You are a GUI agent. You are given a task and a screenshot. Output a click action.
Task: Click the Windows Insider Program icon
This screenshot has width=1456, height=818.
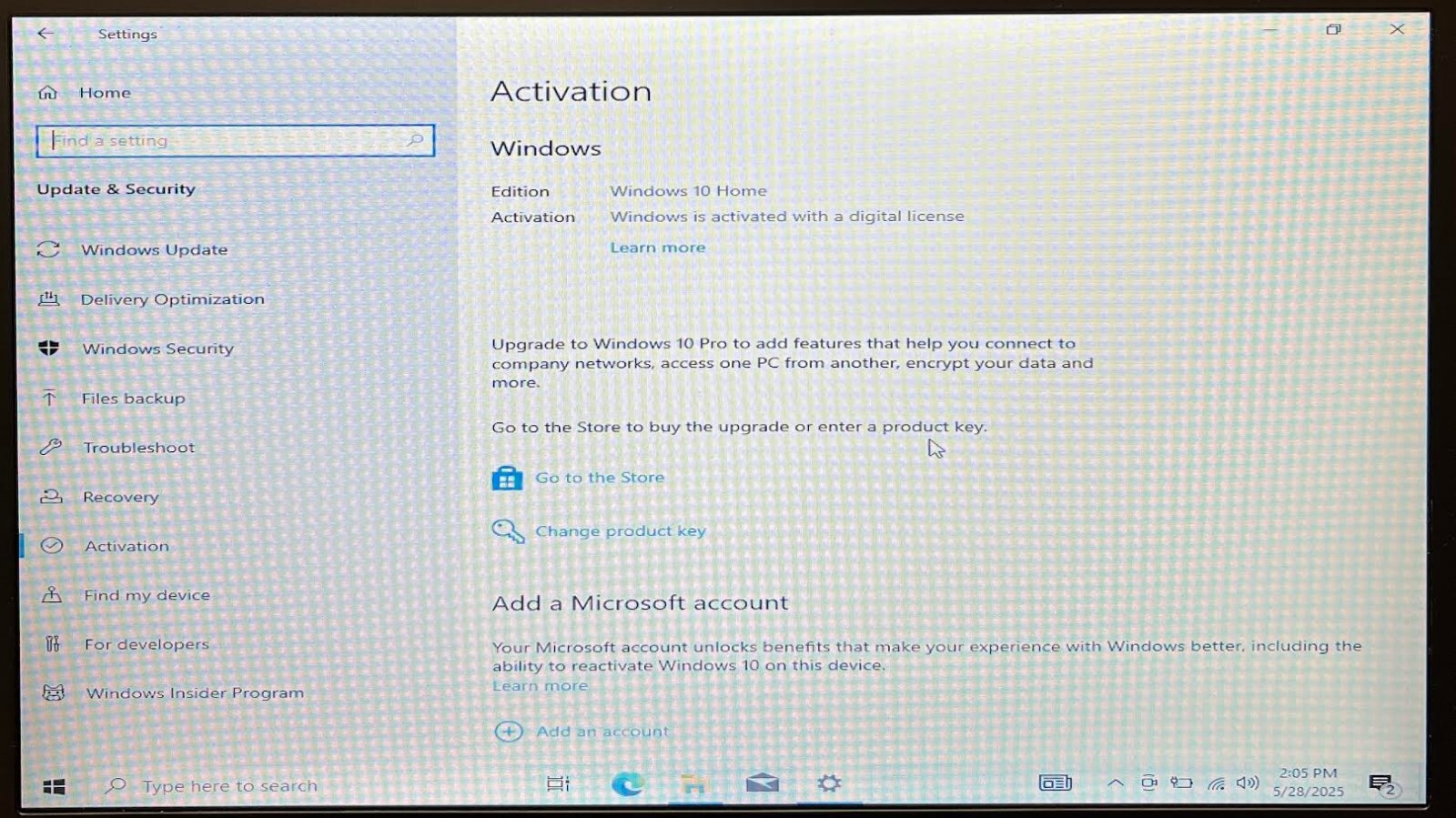(54, 693)
